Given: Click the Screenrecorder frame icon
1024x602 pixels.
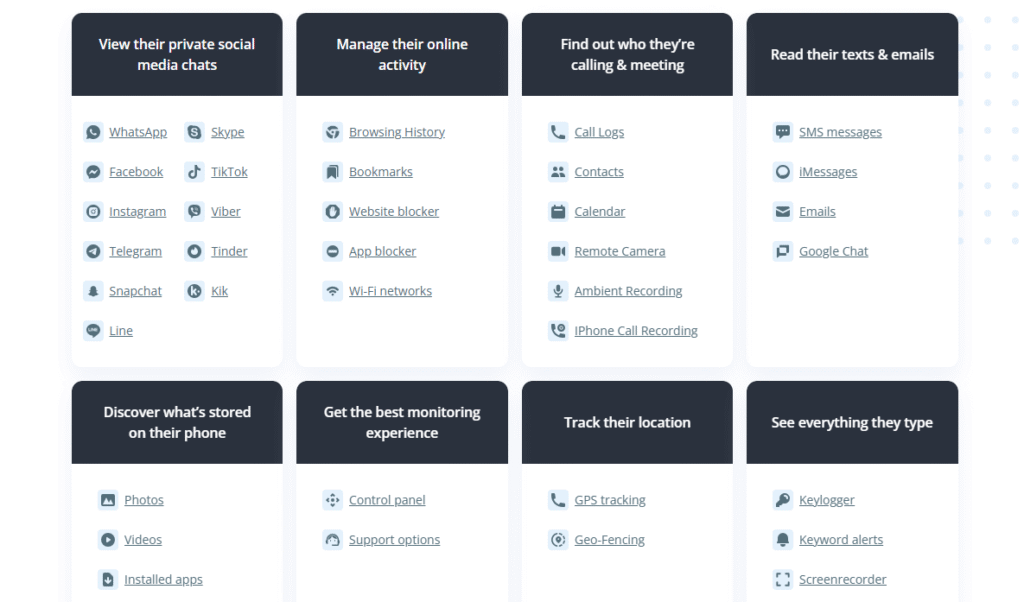Looking at the screenshot, I should pyautogui.click(x=783, y=580).
